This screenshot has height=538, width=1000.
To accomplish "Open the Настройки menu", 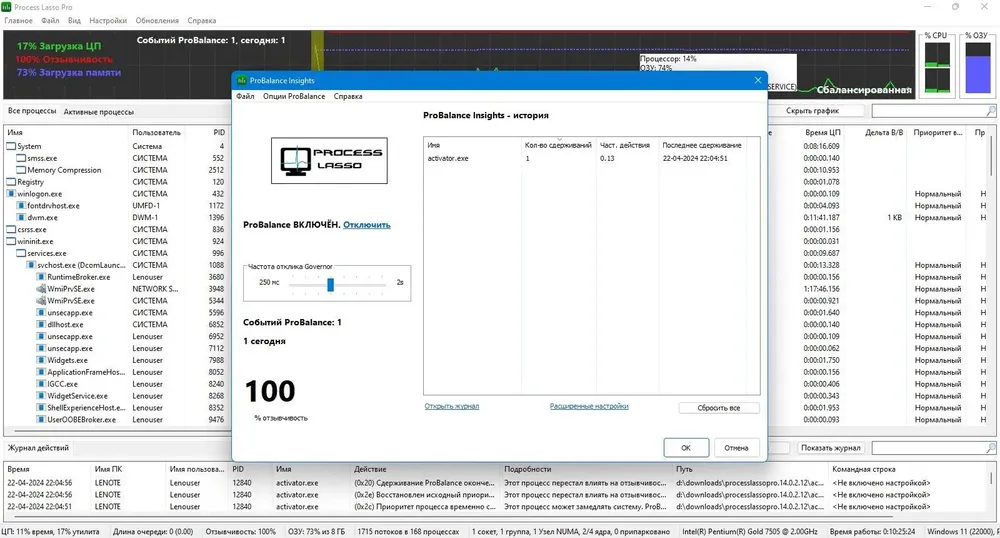I will 108,20.
